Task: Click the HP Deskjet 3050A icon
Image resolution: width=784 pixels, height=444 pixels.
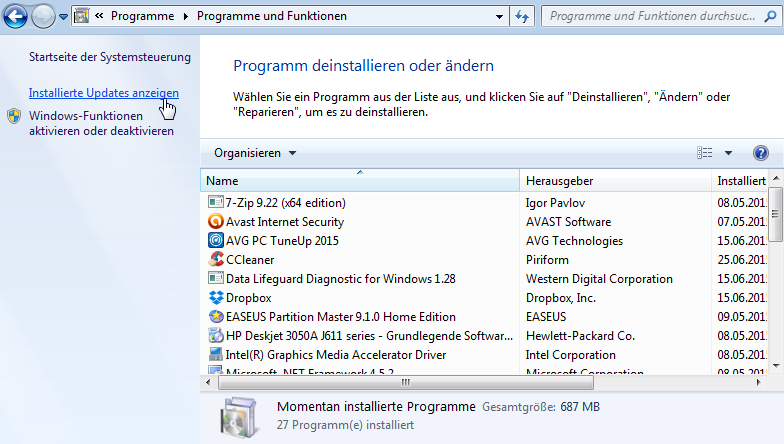Action: point(216,335)
